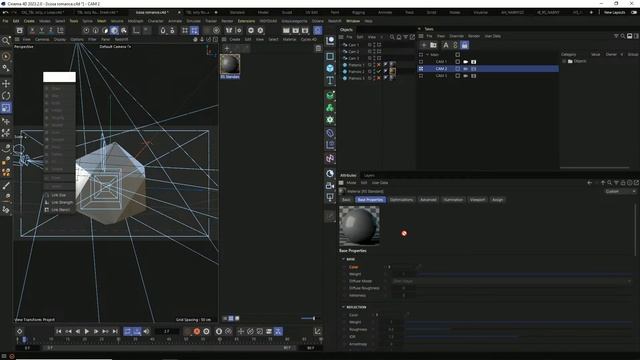The height and width of the screenshot is (360, 640).
Task: Select the Move tool in left toolbar
Action: coord(6,83)
